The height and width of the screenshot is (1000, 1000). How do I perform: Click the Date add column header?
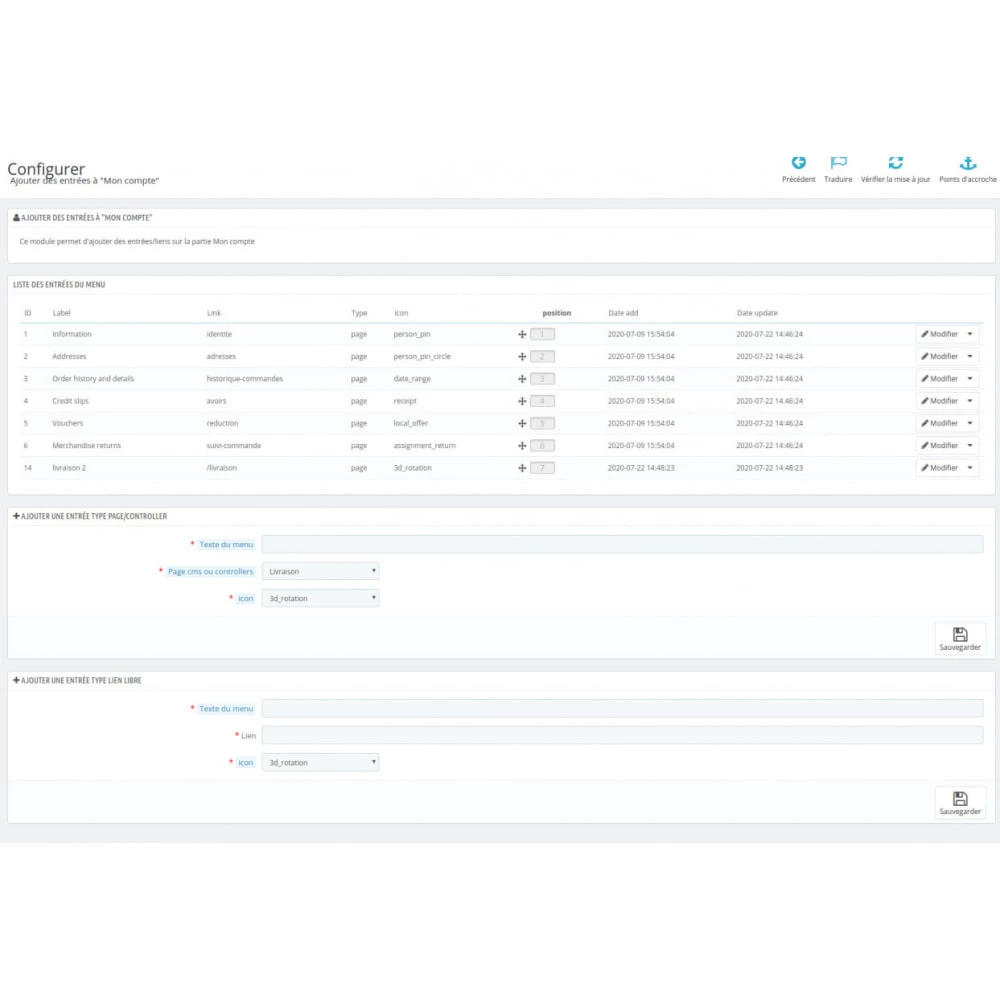pos(623,313)
